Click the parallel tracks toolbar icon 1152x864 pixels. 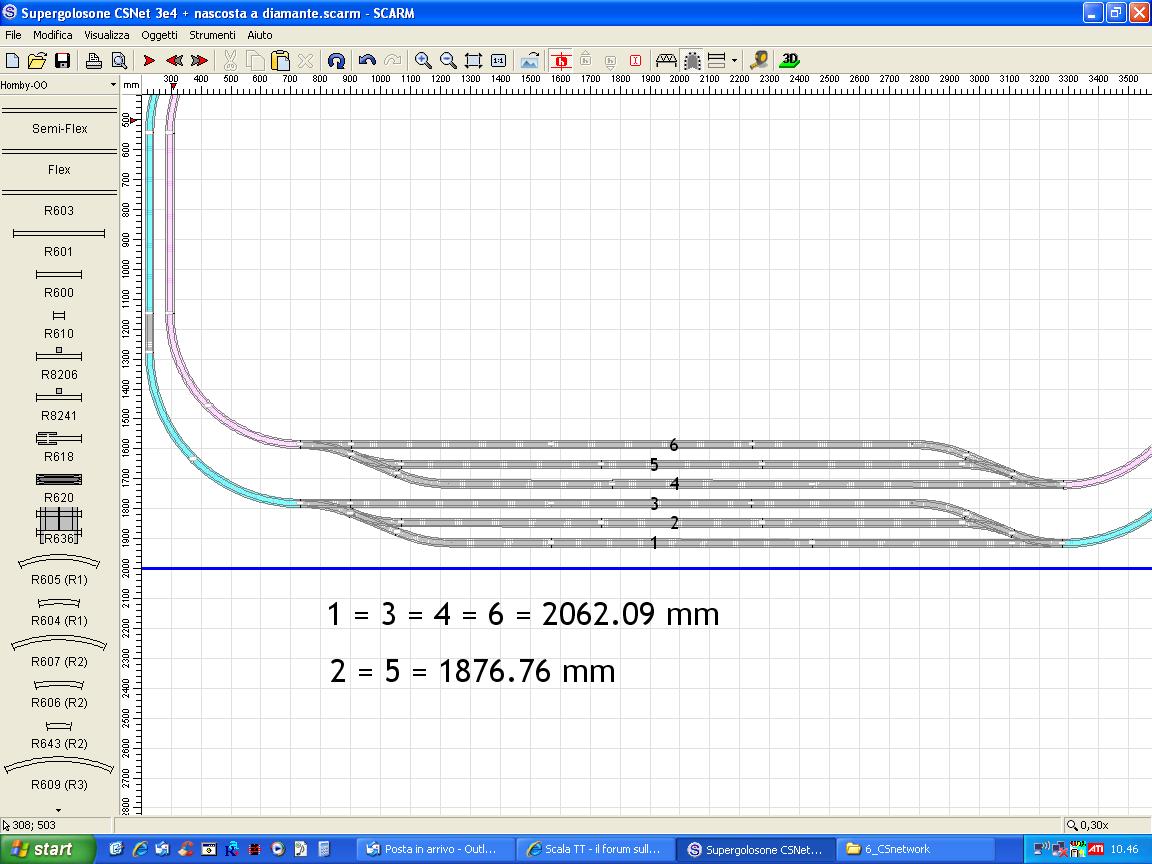717,60
